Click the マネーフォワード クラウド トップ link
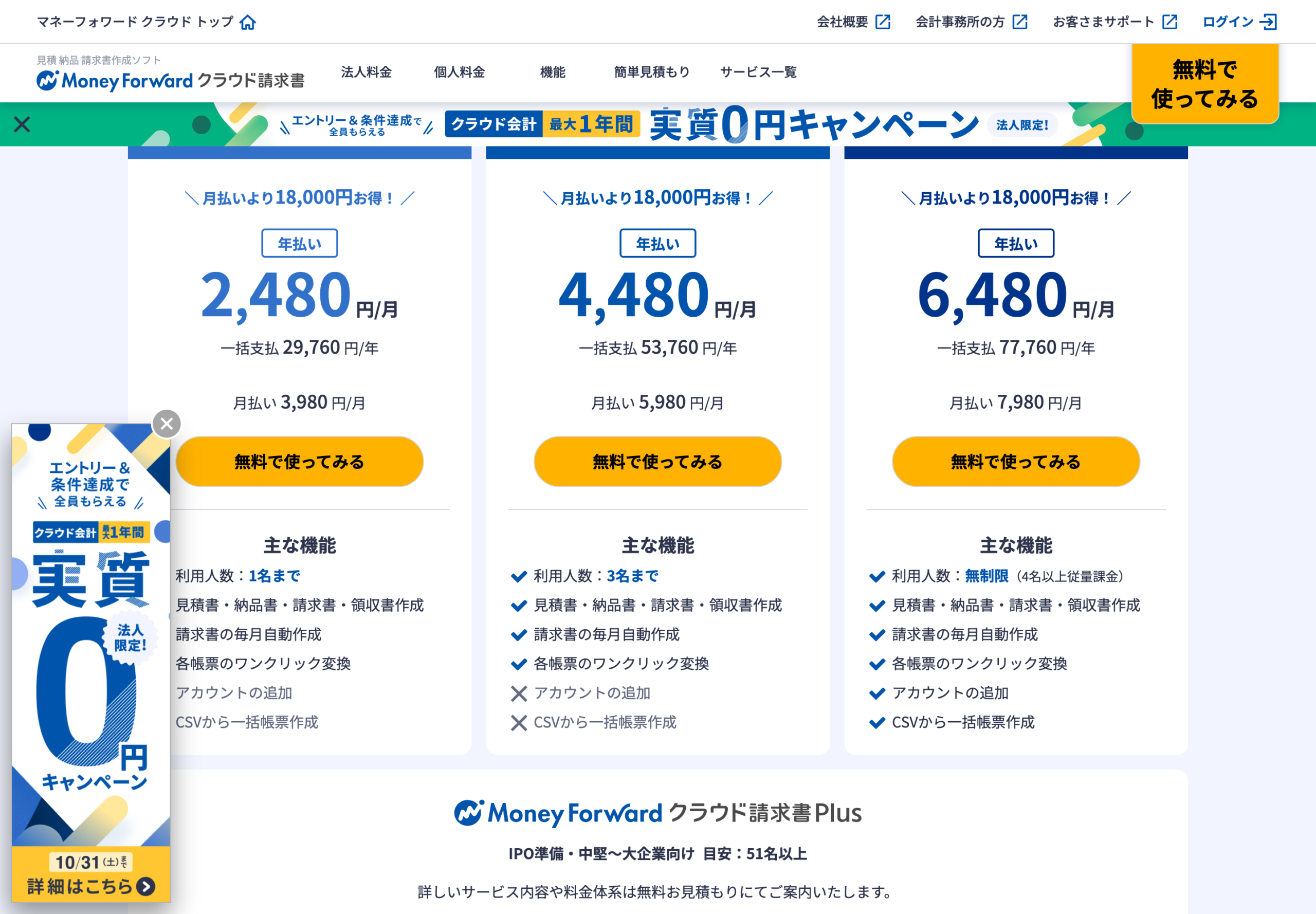The image size is (1316, 914). (135, 22)
